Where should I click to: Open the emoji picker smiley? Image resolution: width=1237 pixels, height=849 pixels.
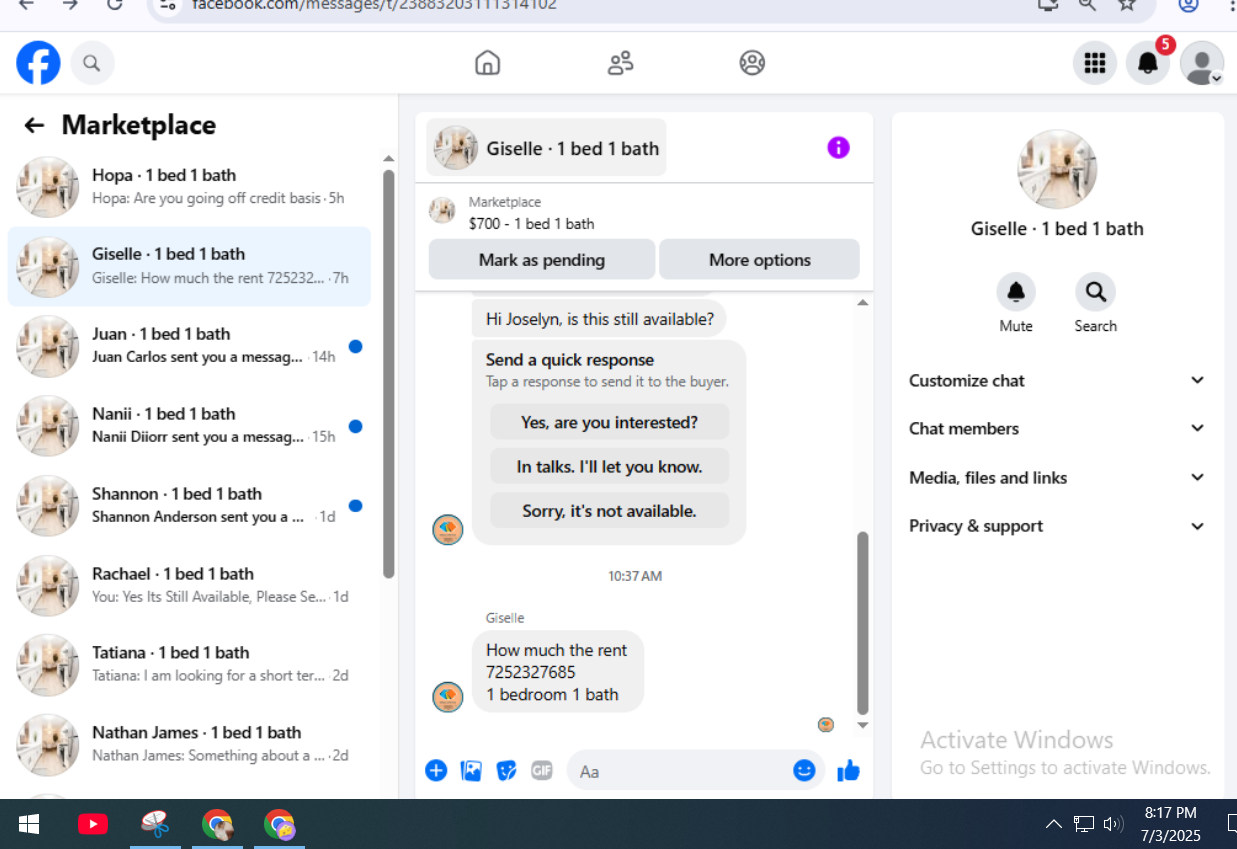click(804, 770)
